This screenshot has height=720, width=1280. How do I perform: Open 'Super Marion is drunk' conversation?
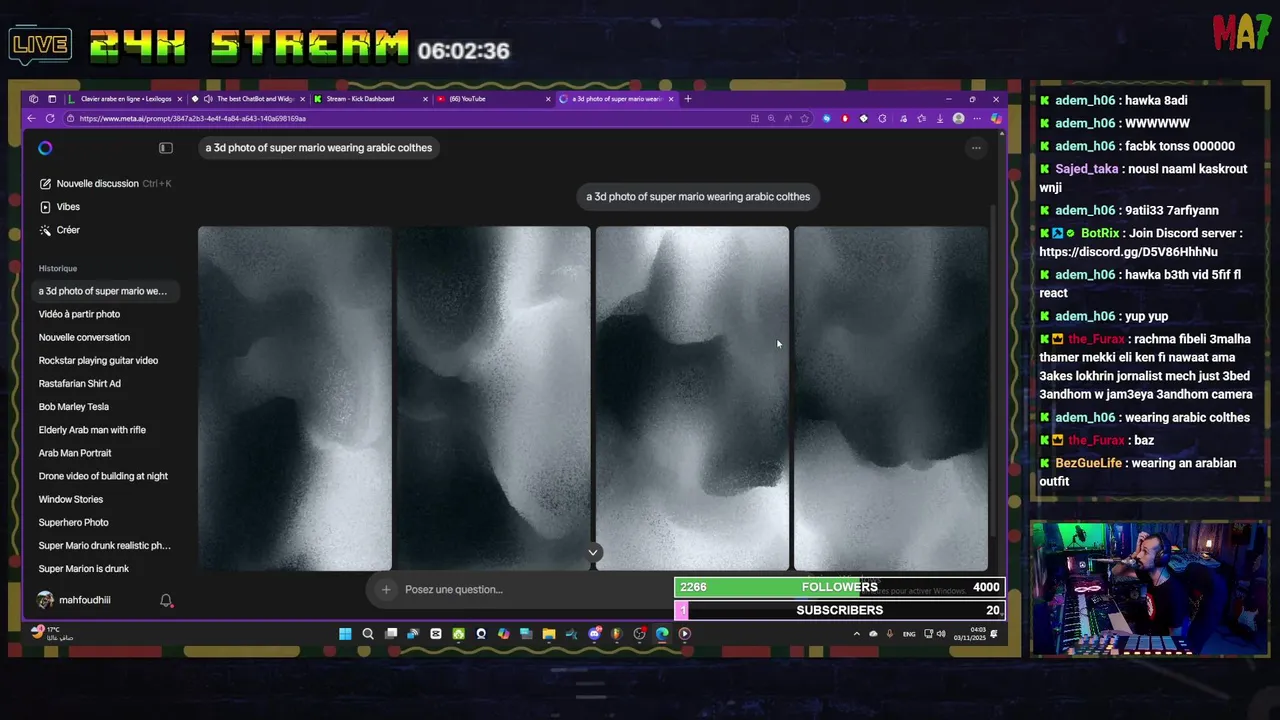click(83, 569)
